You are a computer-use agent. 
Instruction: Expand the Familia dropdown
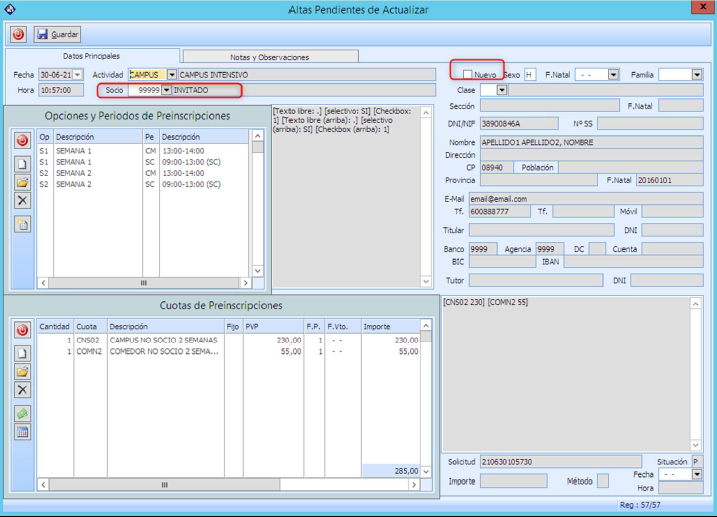[696, 75]
